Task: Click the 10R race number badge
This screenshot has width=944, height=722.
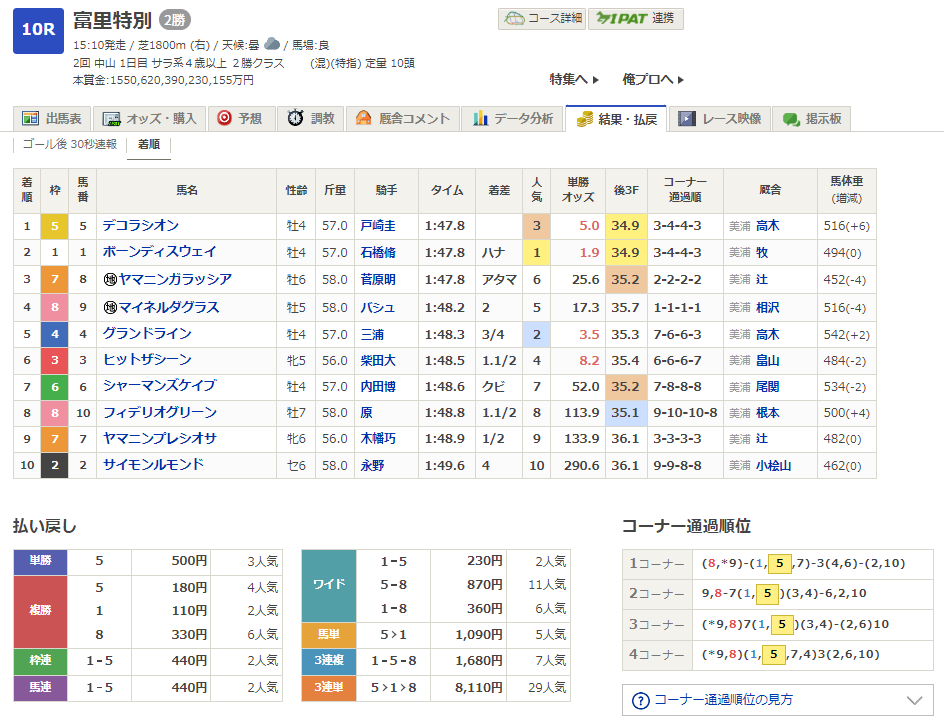Action: (38, 29)
